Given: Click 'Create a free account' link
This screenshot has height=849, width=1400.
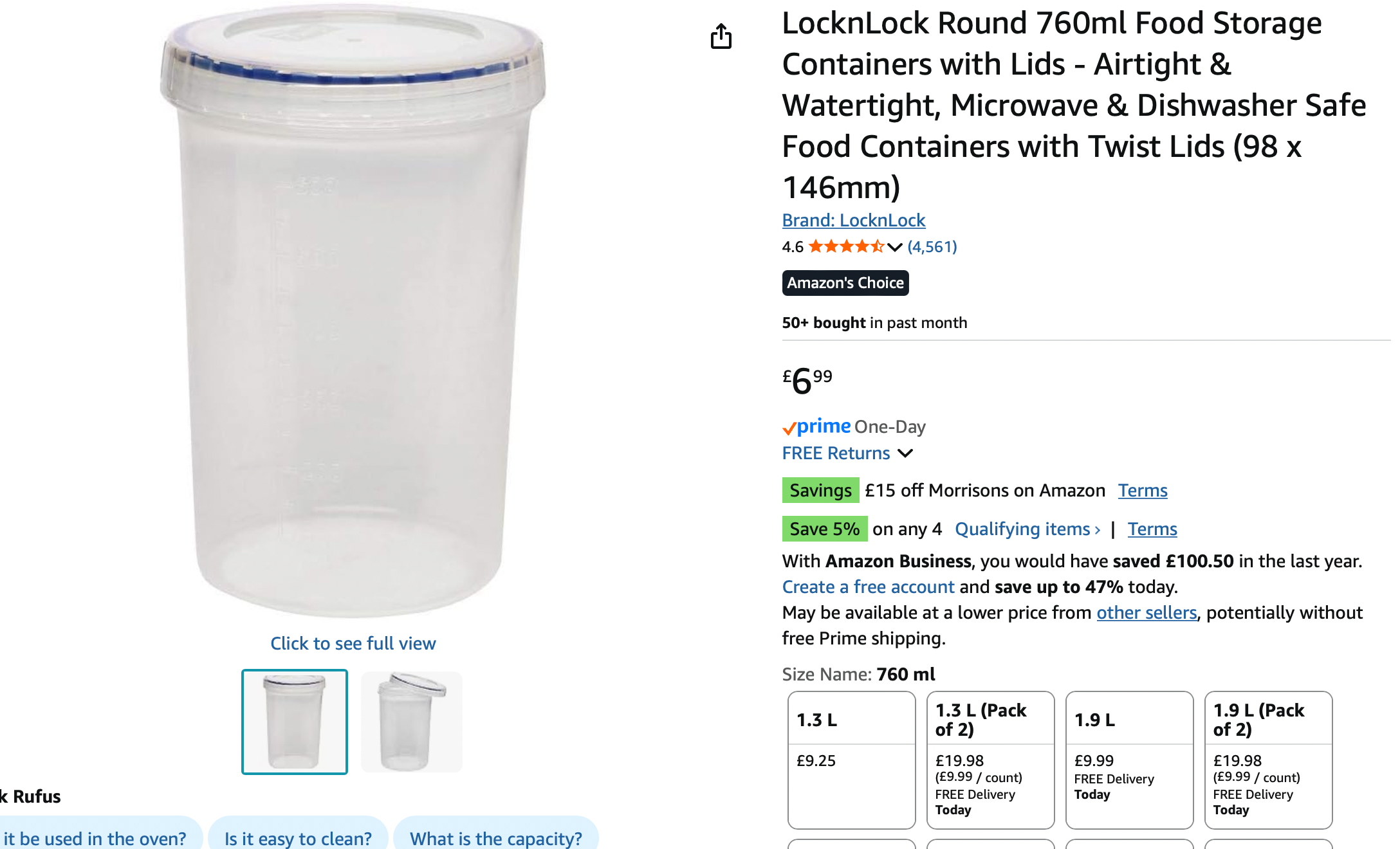Looking at the screenshot, I should (868, 587).
